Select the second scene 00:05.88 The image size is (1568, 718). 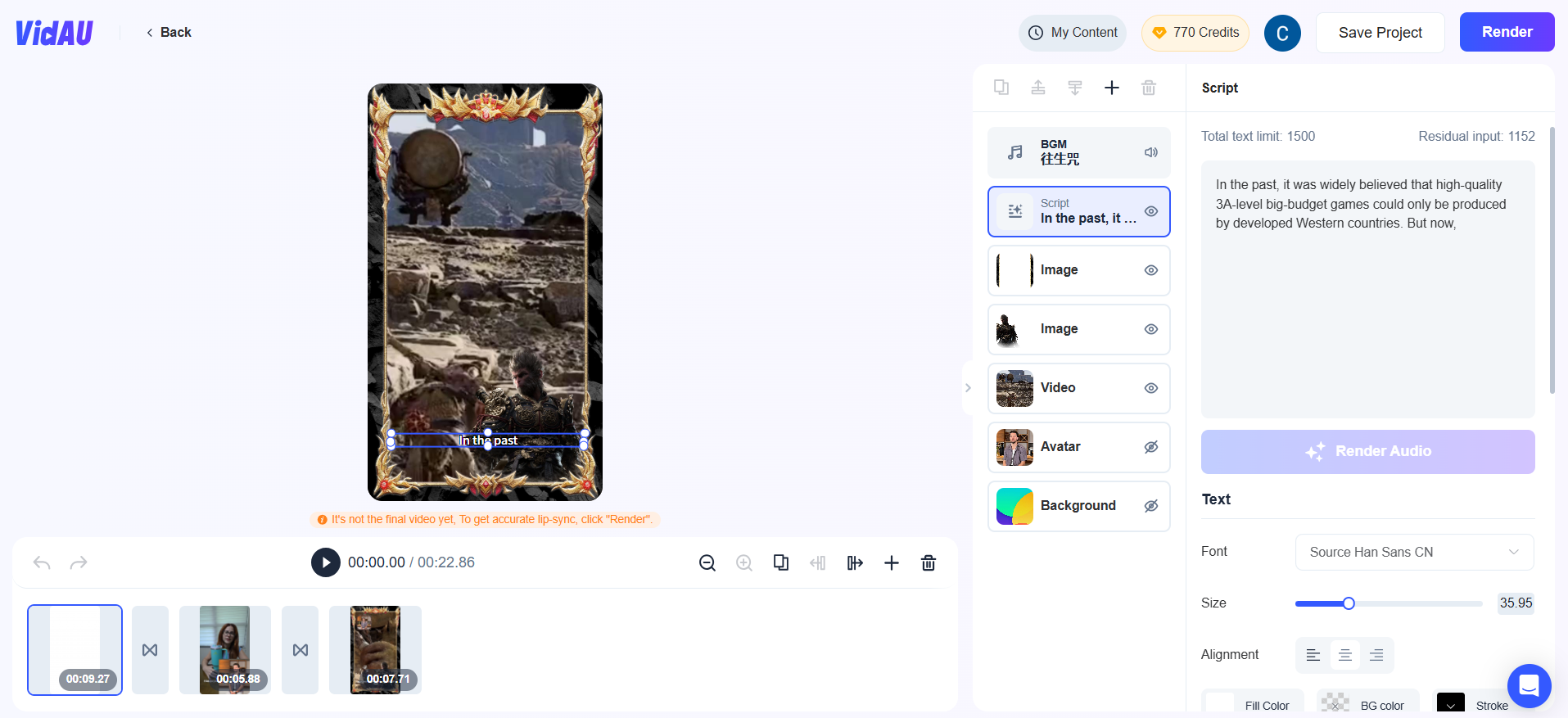point(225,650)
